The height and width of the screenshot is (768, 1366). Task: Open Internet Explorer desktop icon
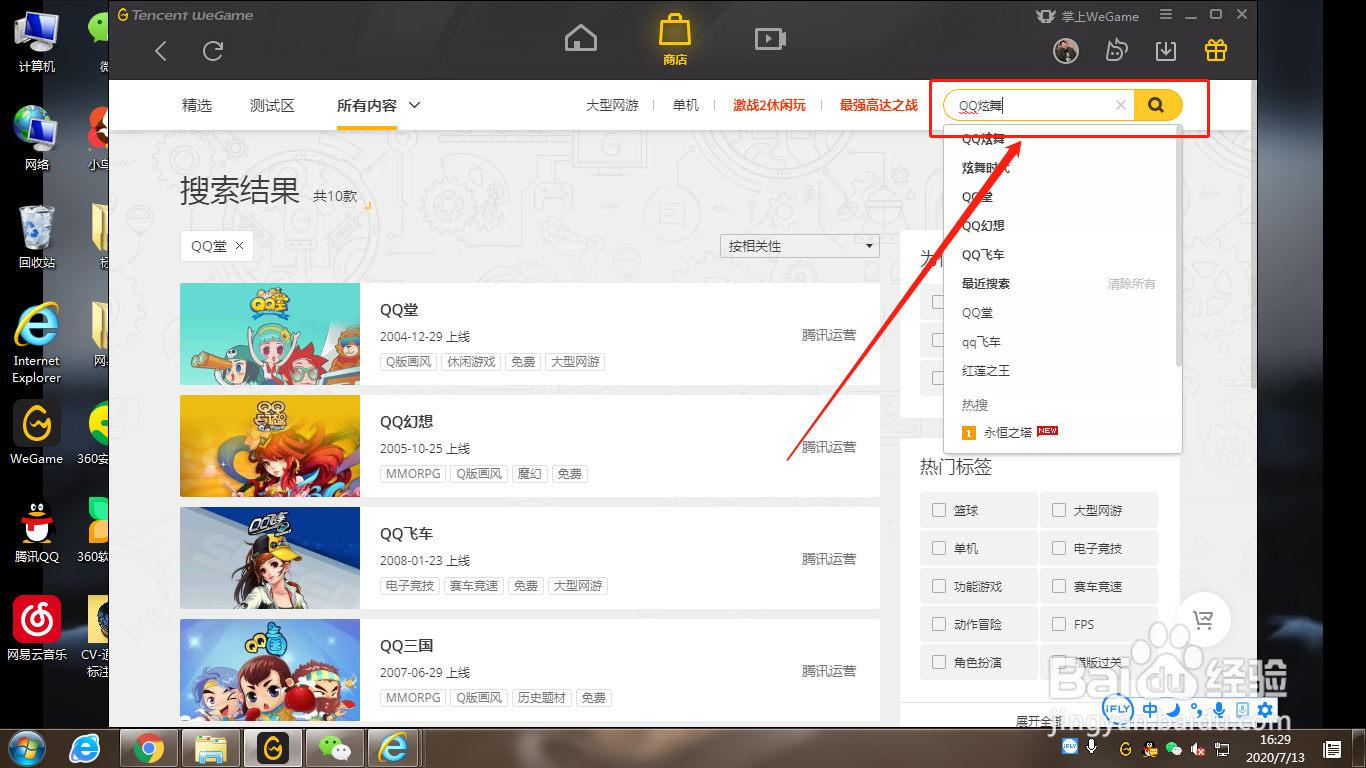coord(37,342)
